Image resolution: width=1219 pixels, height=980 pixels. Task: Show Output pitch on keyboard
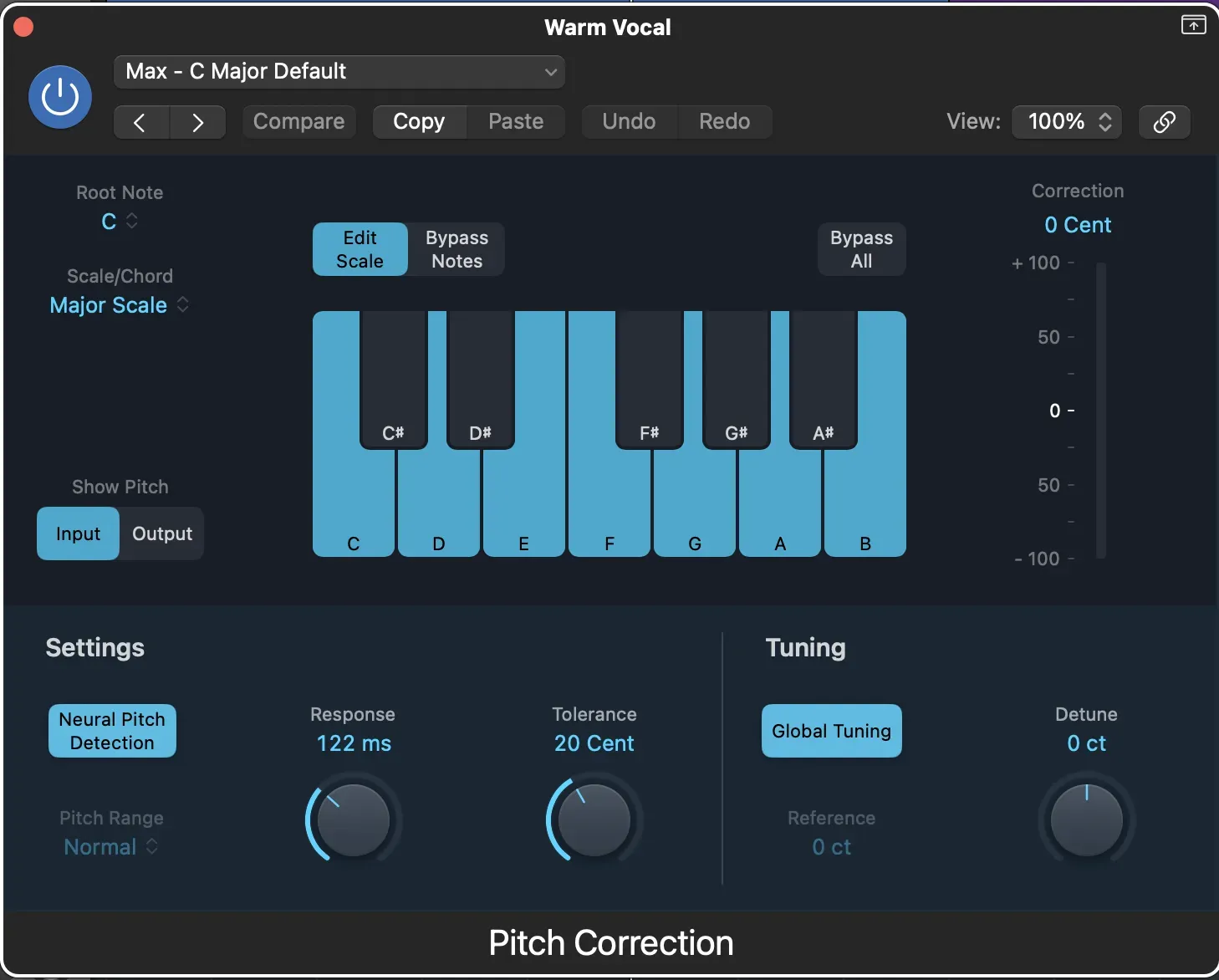click(x=162, y=533)
